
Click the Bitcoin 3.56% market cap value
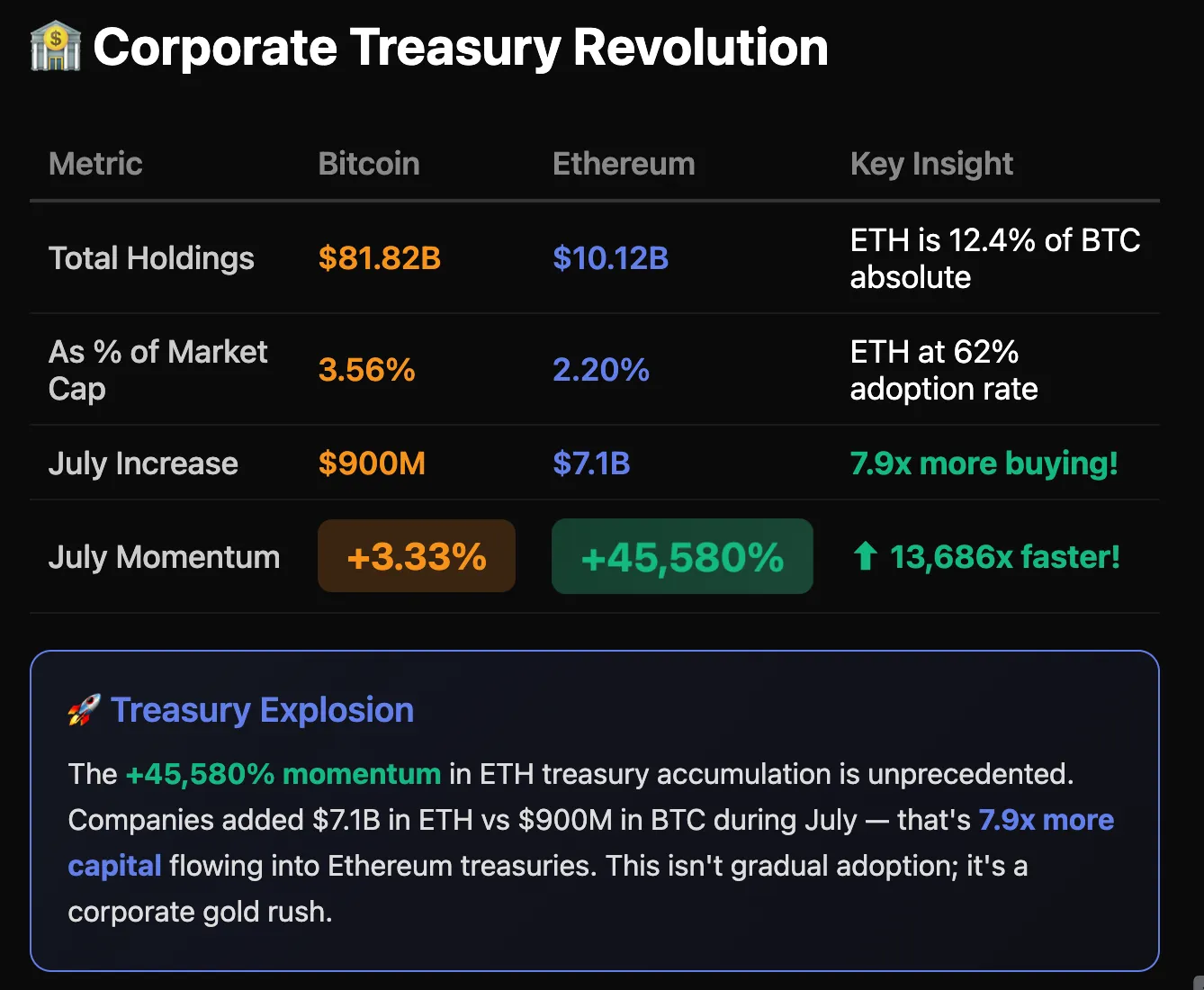click(x=366, y=370)
